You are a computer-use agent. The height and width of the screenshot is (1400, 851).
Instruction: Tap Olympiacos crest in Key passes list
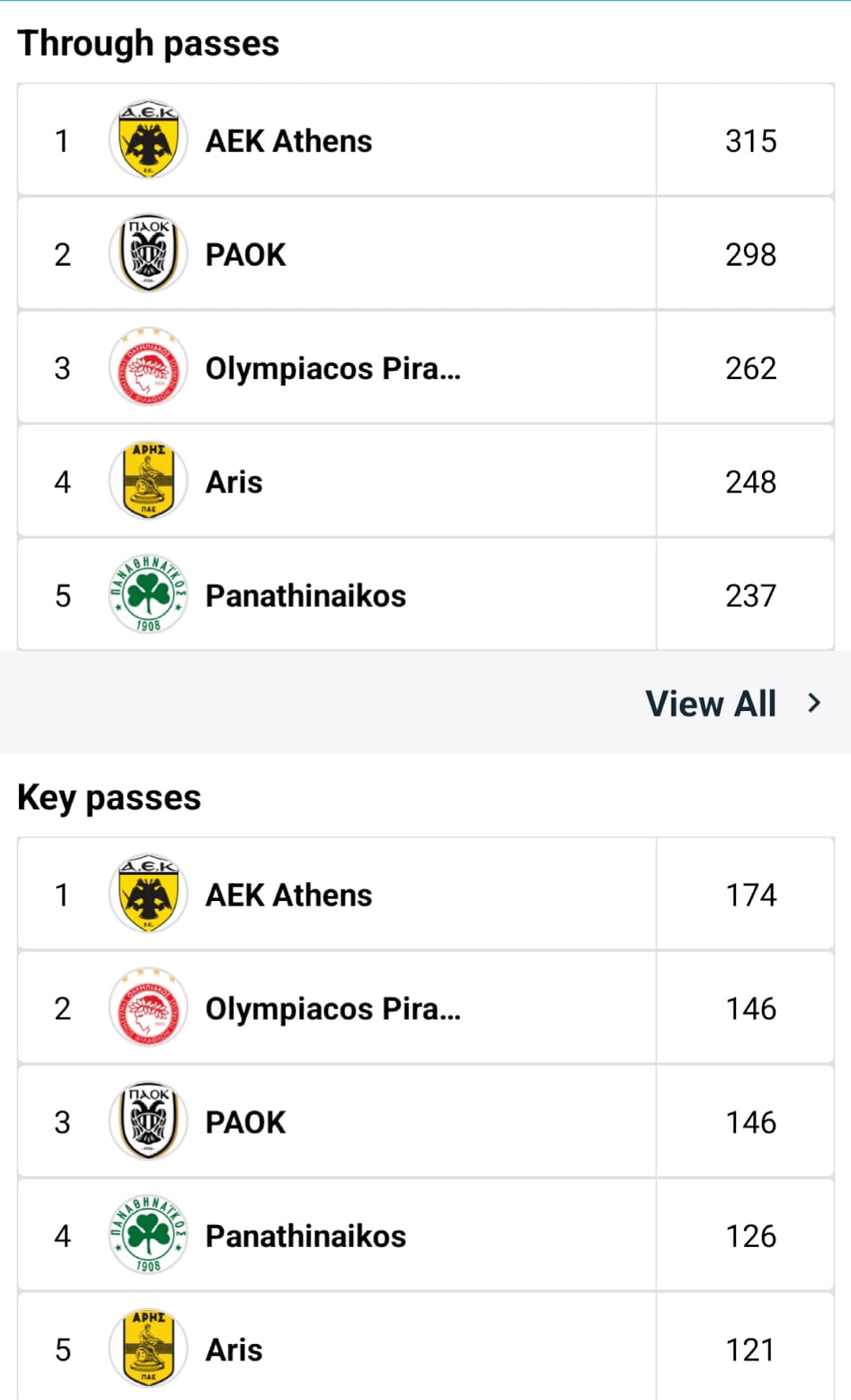pyautogui.click(x=148, y=1007)
